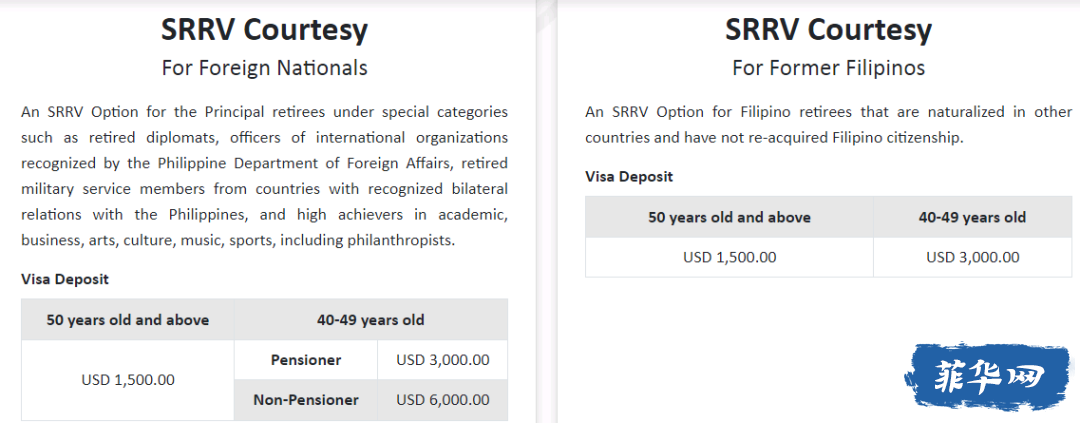
Task: Click the 'SRRV Courtesy' Foreign Nationals heading
Action: click(x=264, y=30)
